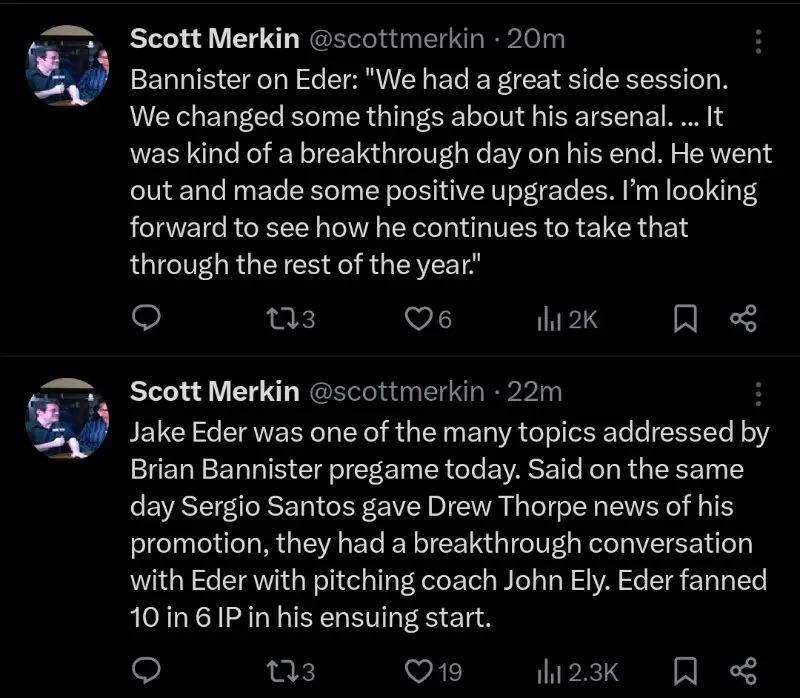Open the 20m timestamp of the first tweet

coord(536,39)
